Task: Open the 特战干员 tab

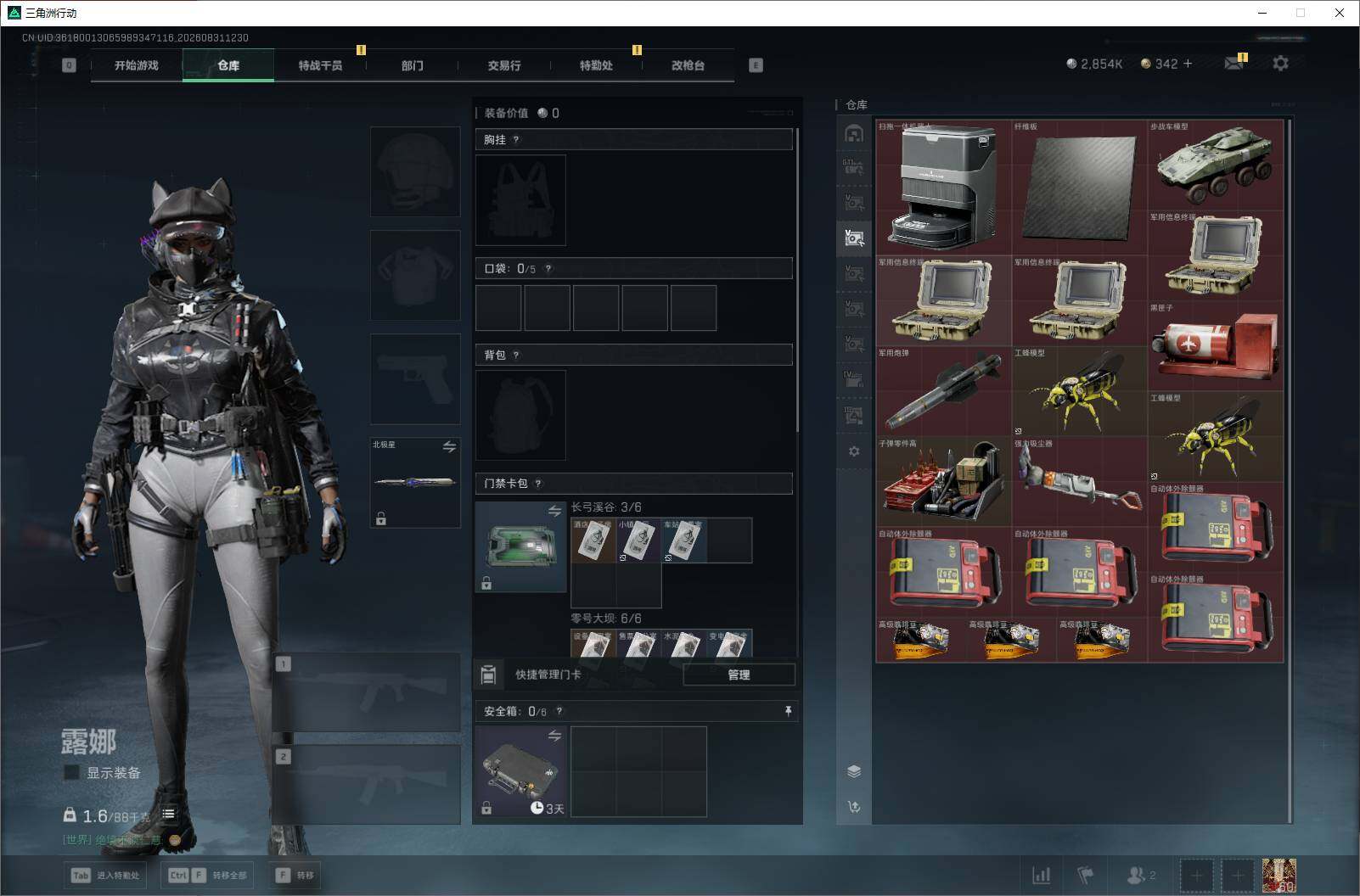Action: 320,65
